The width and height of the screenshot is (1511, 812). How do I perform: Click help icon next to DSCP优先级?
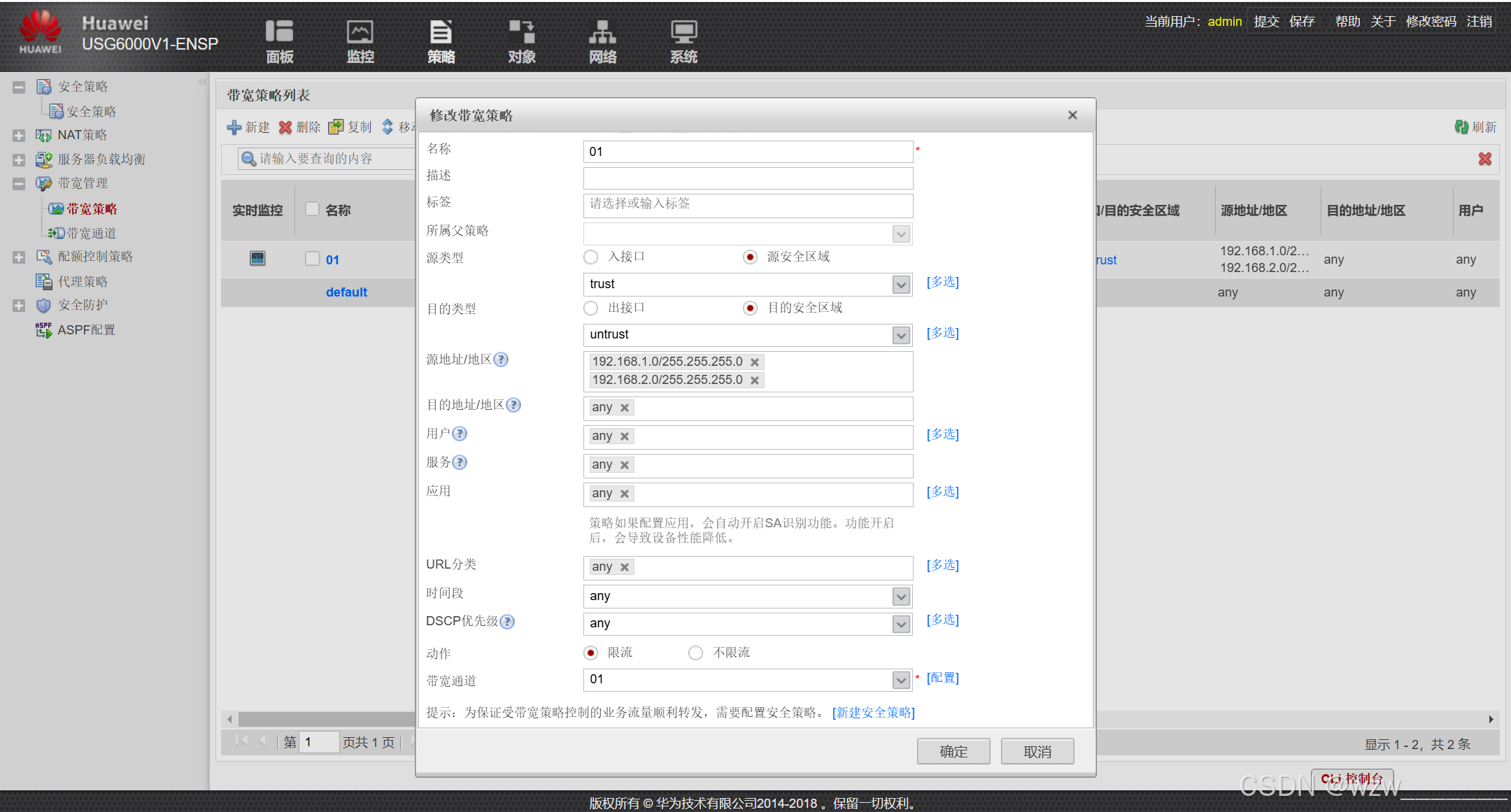tap(508, 622)
